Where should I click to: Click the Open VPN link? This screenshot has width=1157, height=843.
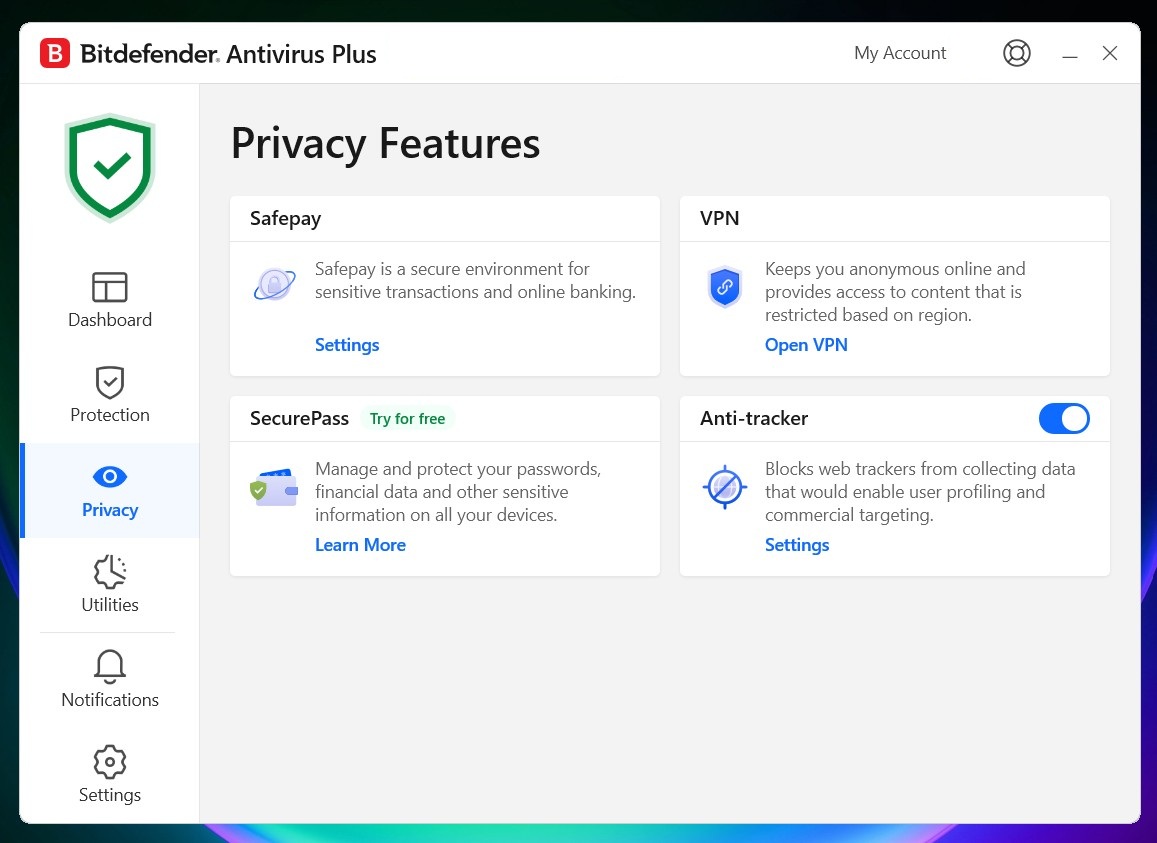click(x=806, y=345)
